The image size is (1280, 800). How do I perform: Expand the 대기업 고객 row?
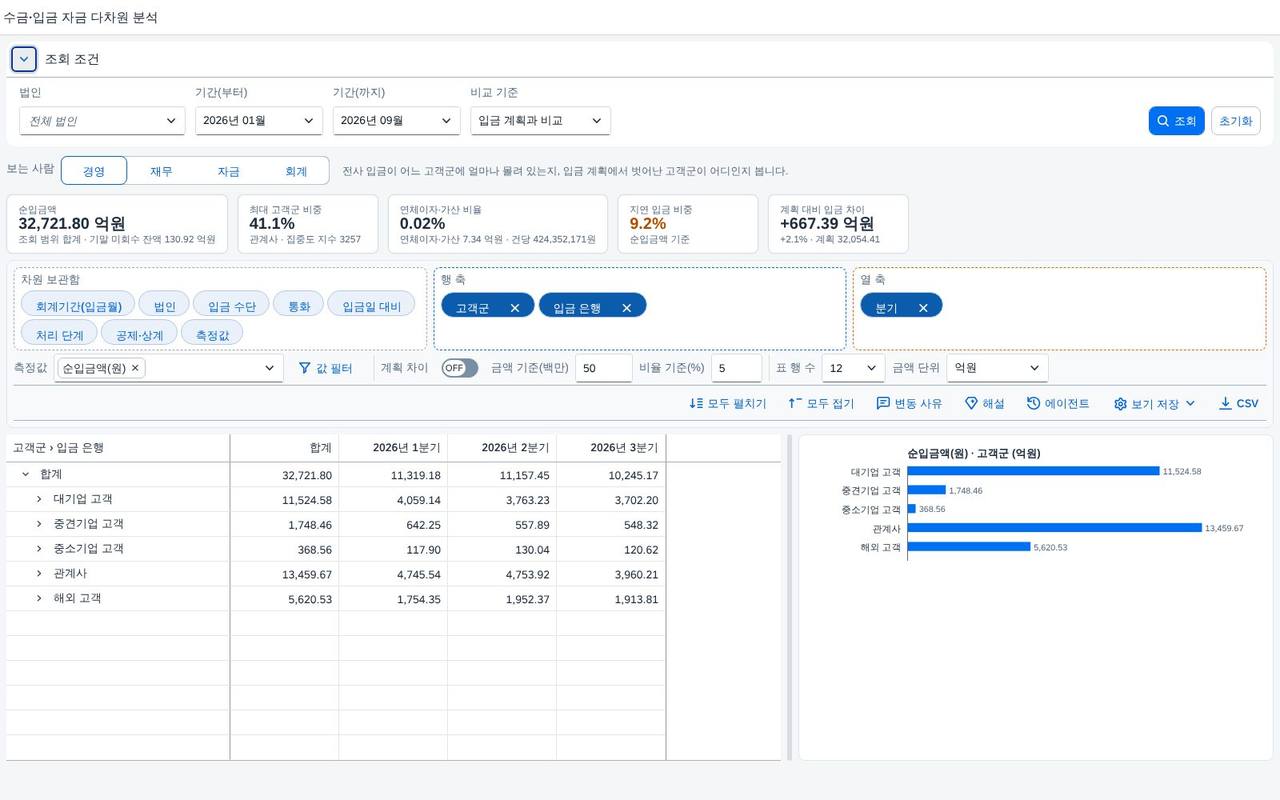coord(39,499)
